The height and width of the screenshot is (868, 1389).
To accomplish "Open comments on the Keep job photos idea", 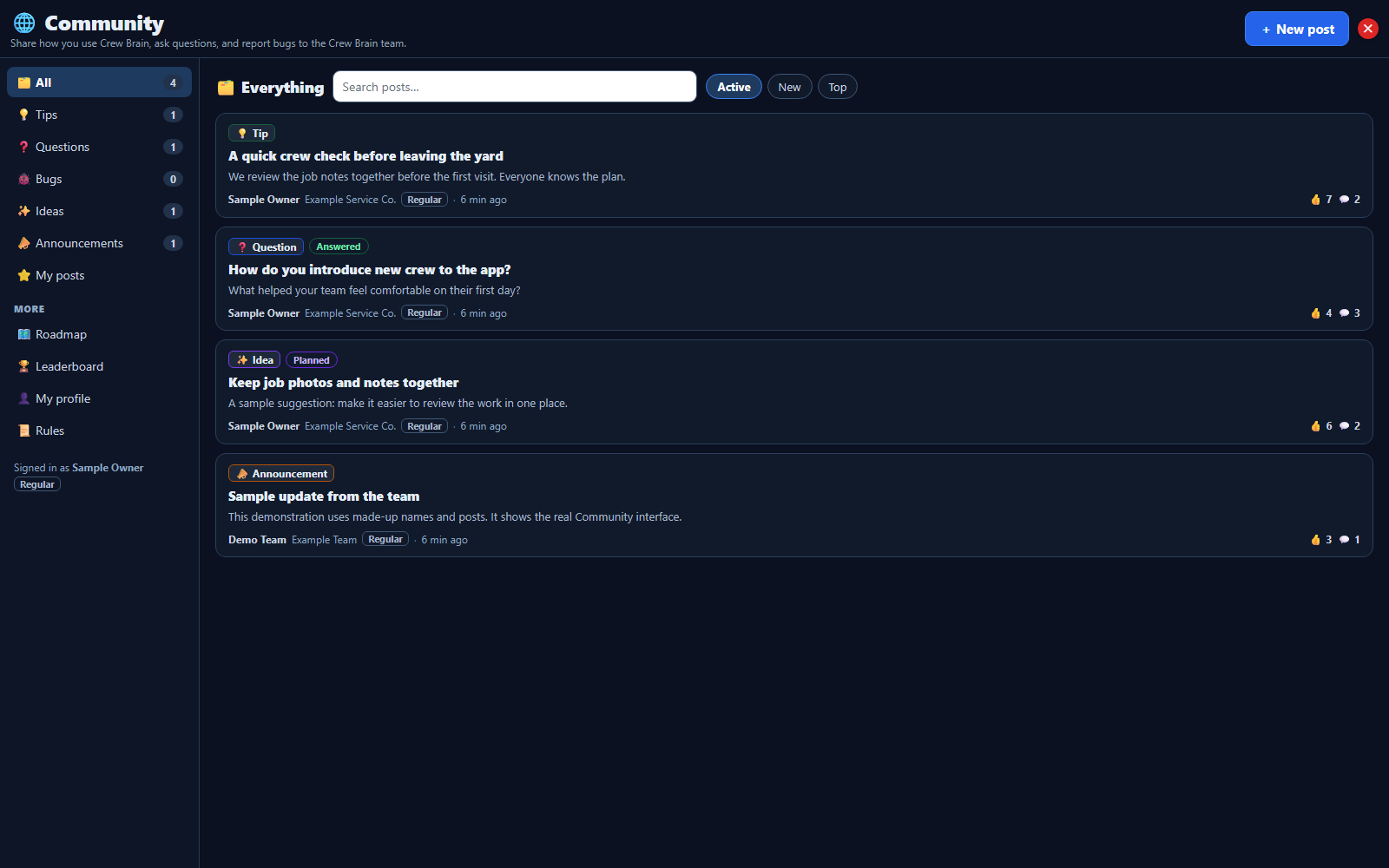I will pos(1350,426).
